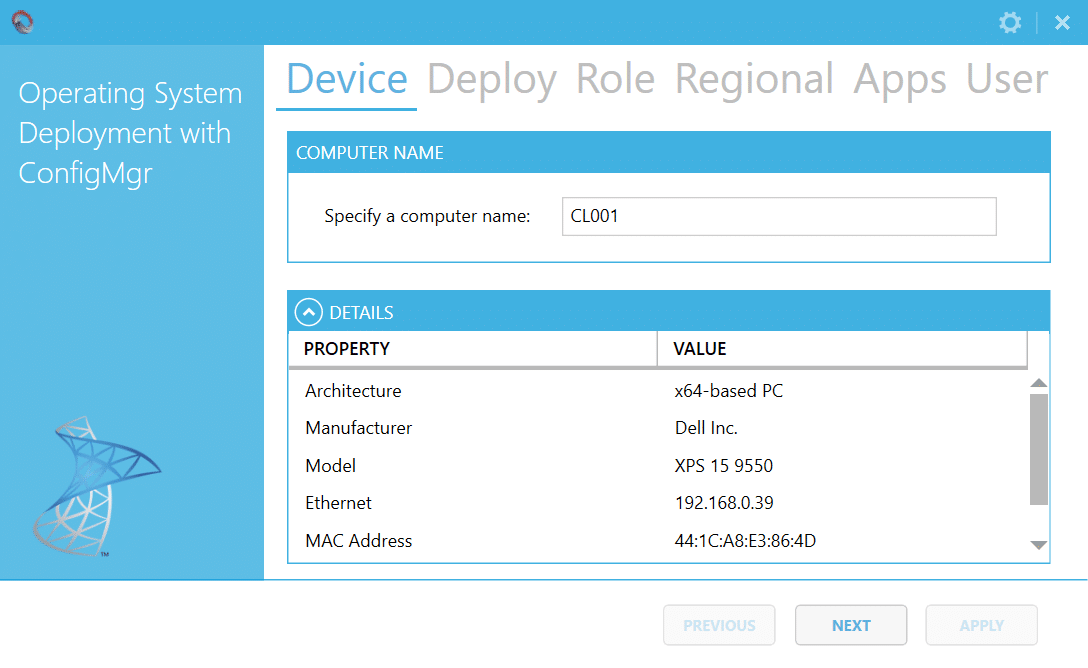The width and height of the screenshot is (1088, 668).
Task: Click the circular chevron on DETAILS header
Action: (x=310, y=311)
